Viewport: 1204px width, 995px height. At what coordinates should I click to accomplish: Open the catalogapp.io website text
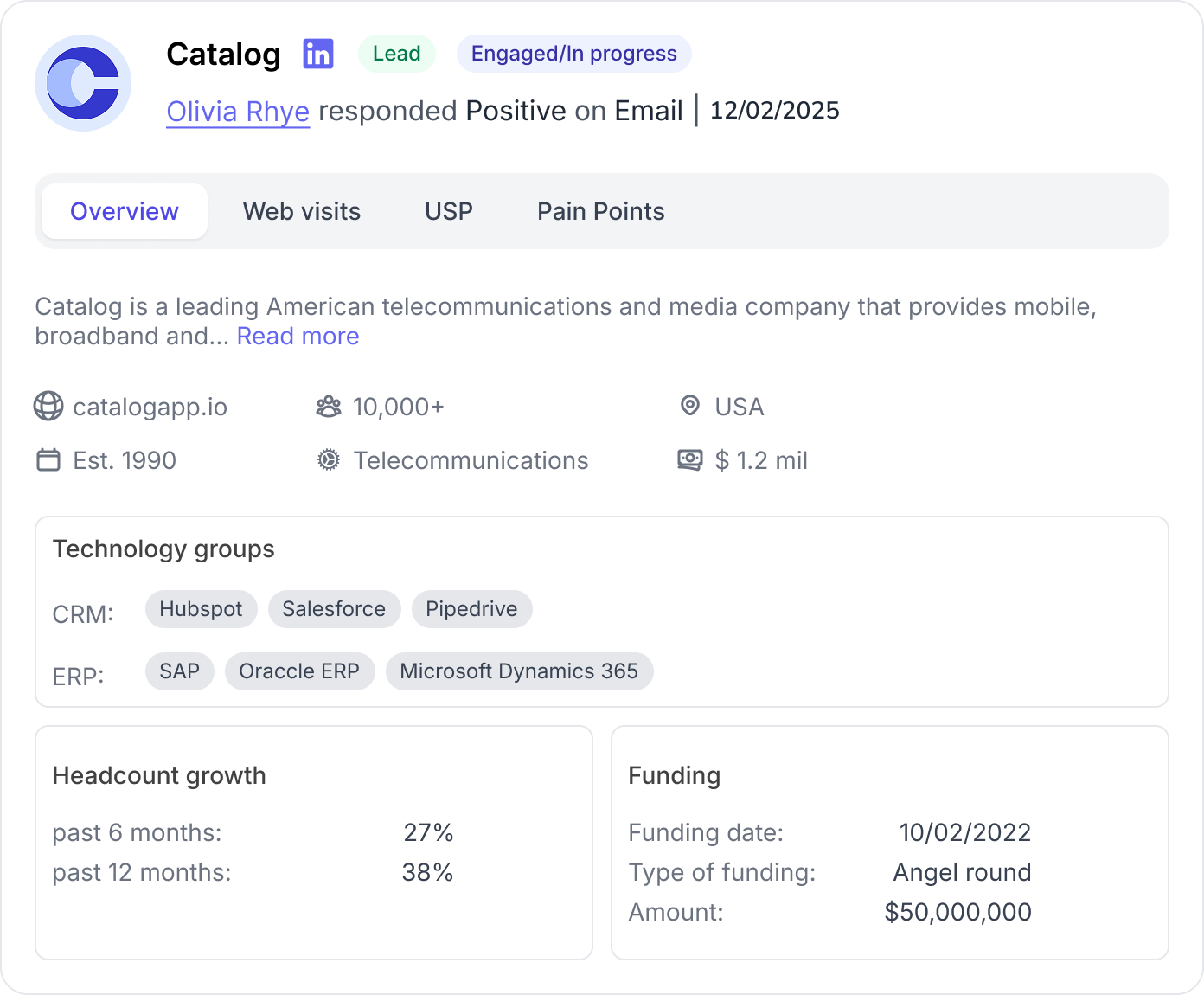(150, 407)
